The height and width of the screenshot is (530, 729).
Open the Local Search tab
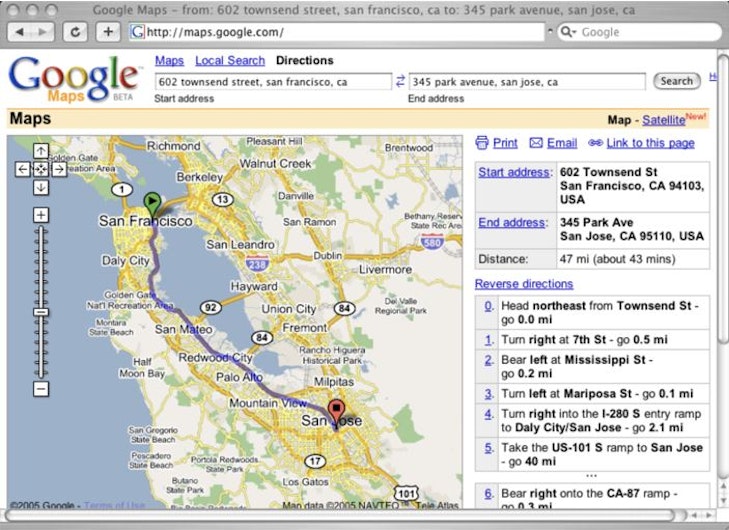point(230,60)
